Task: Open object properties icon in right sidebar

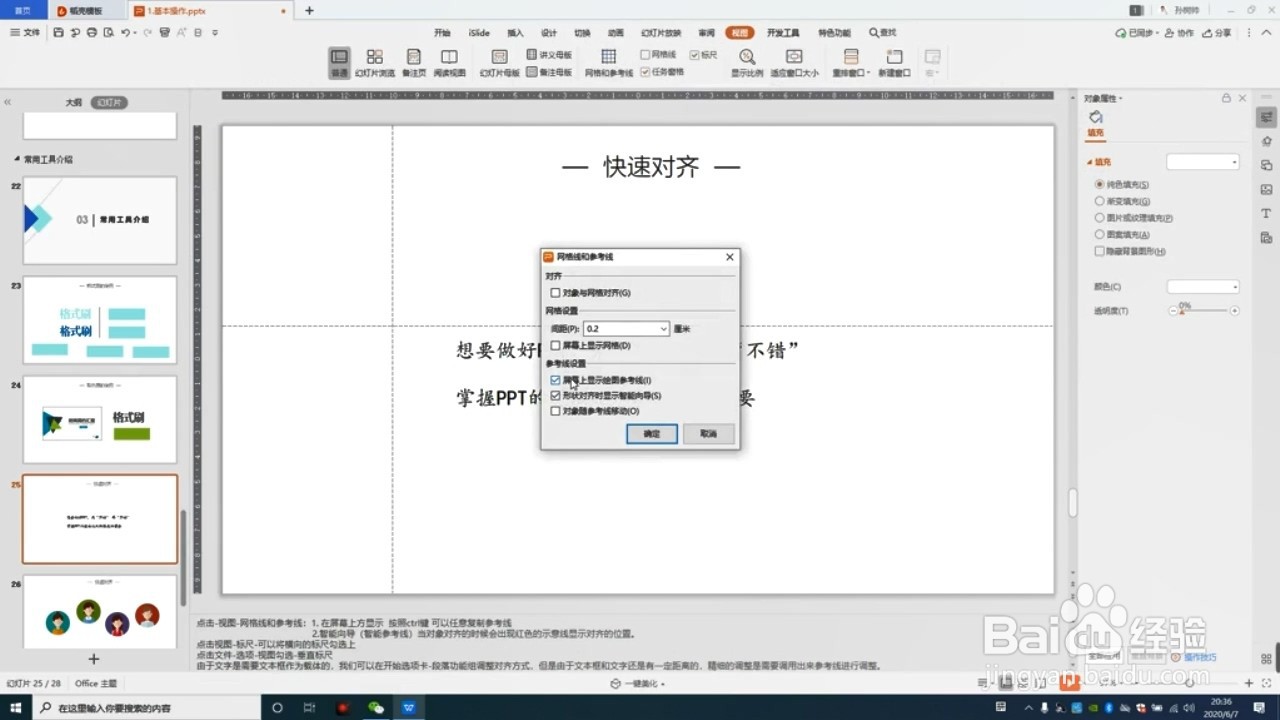Action: pos(1267,117)
